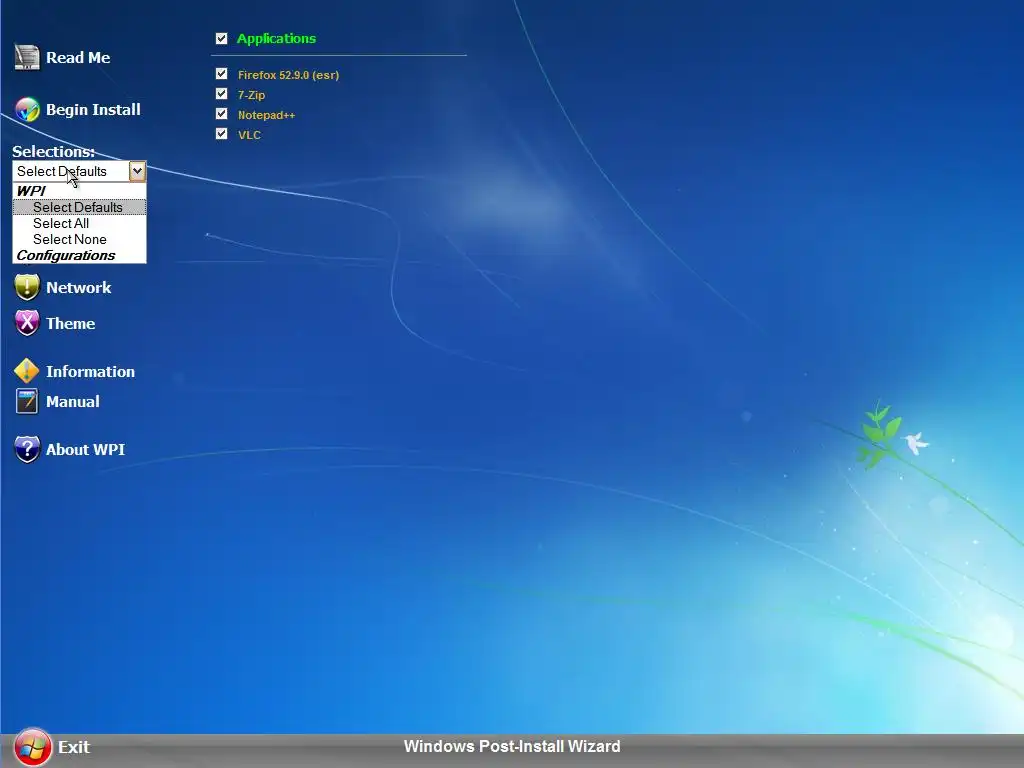Open the Manual label
The image size is (1024, 768).
click(x=72, y=401)
